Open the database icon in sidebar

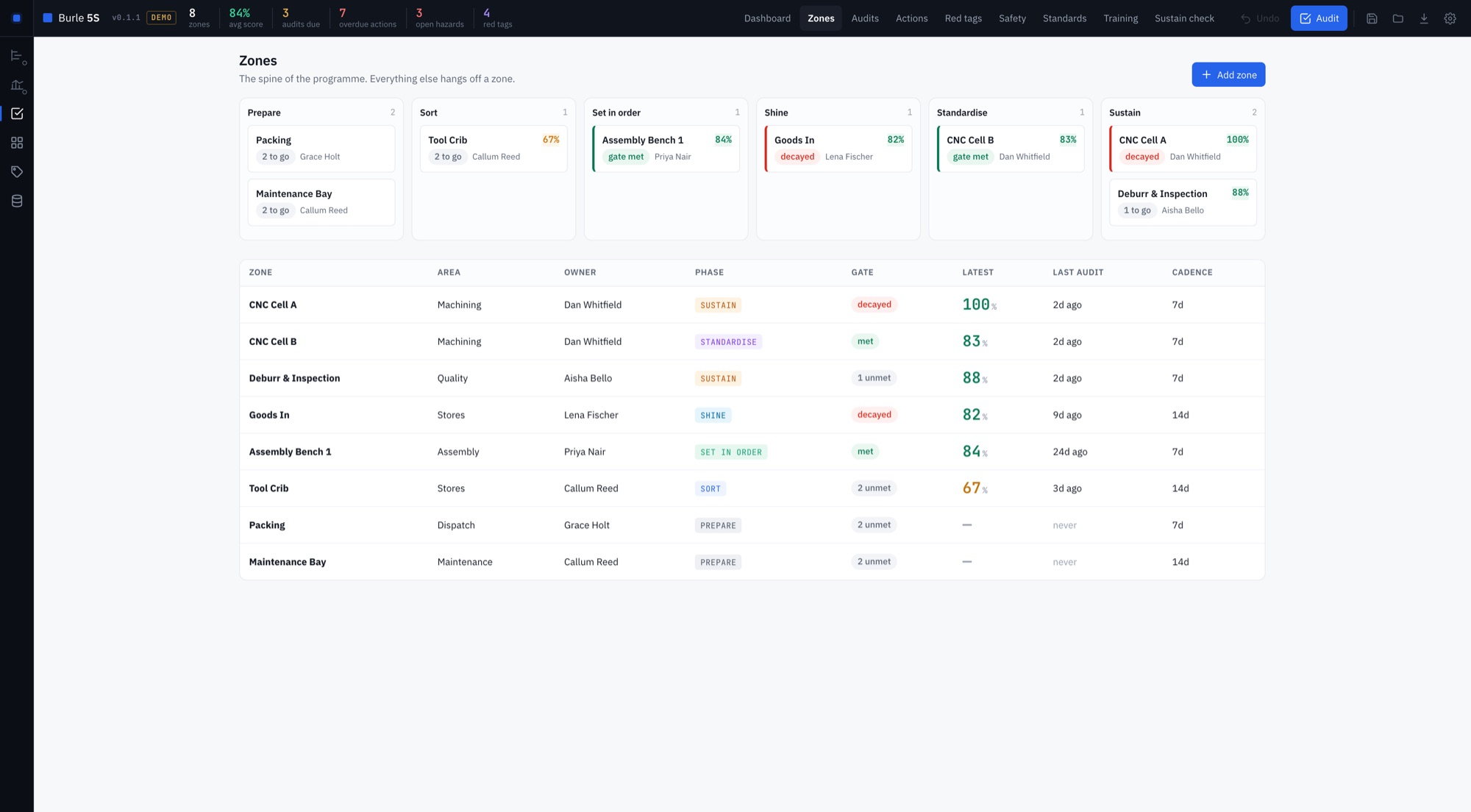(17, 201)
